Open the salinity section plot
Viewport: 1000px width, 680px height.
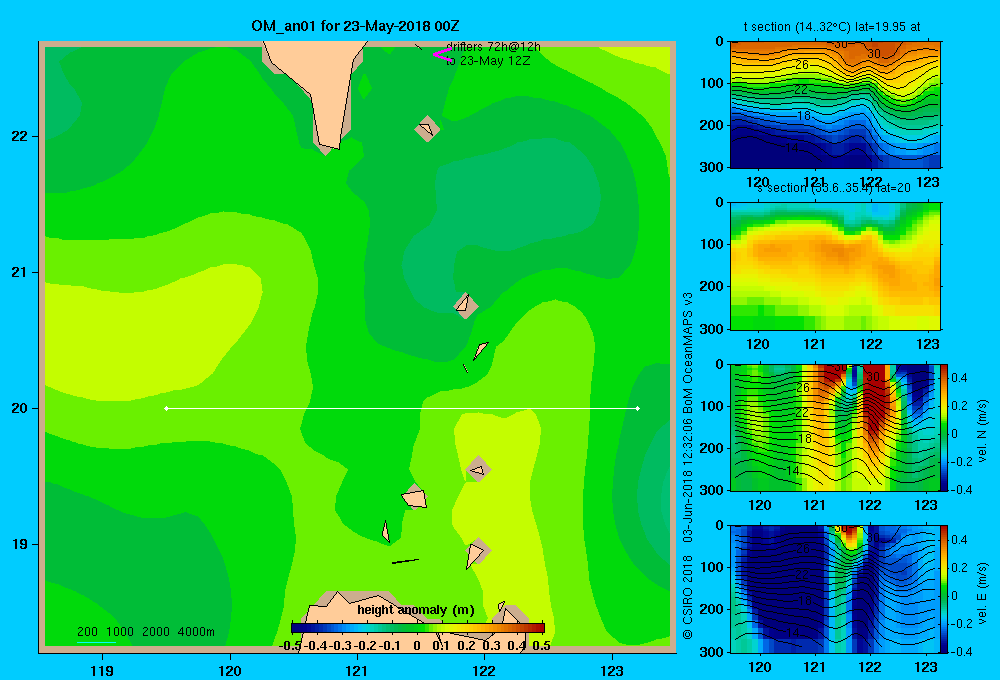[x=835, y=266]
